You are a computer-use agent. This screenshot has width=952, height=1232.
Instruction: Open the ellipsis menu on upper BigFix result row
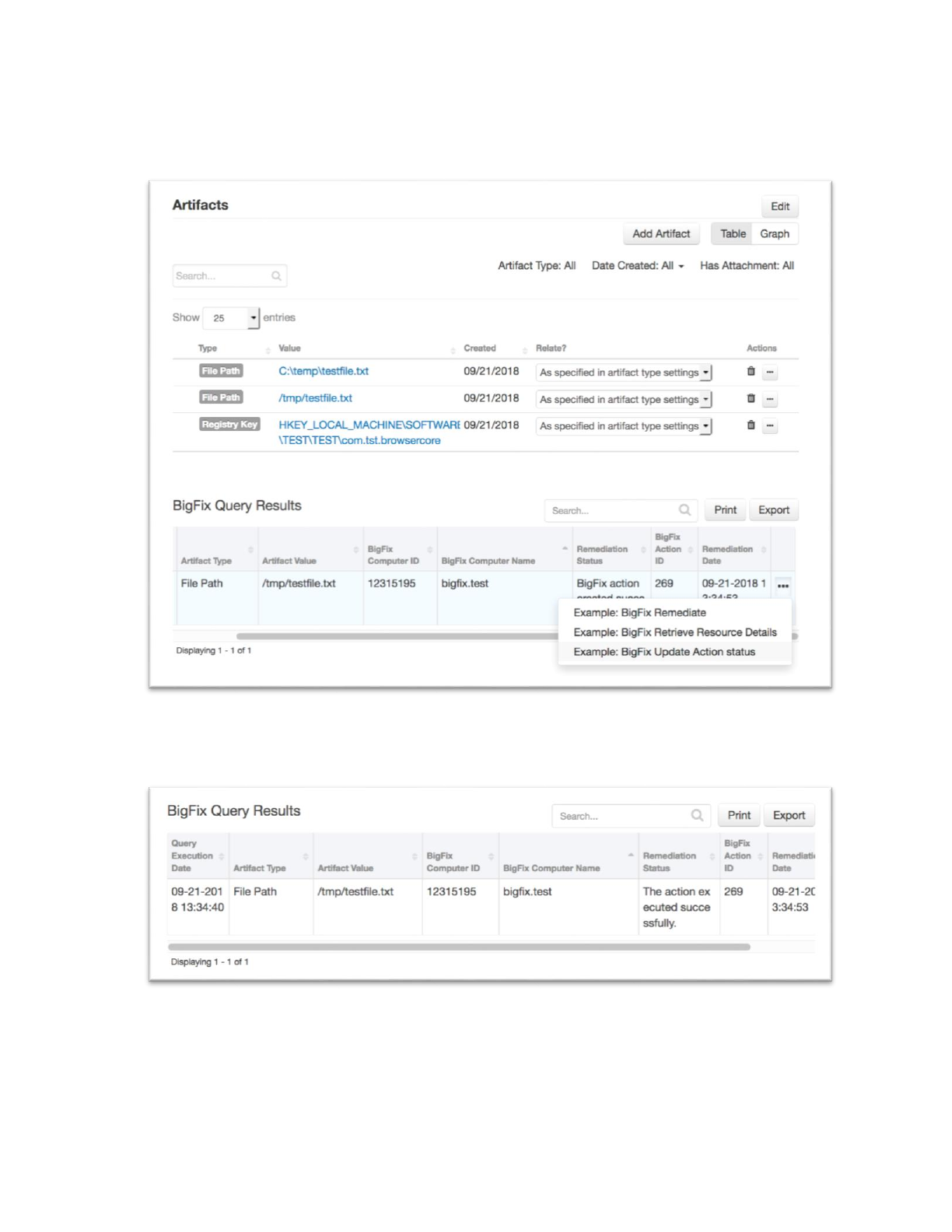pos(783,586)
